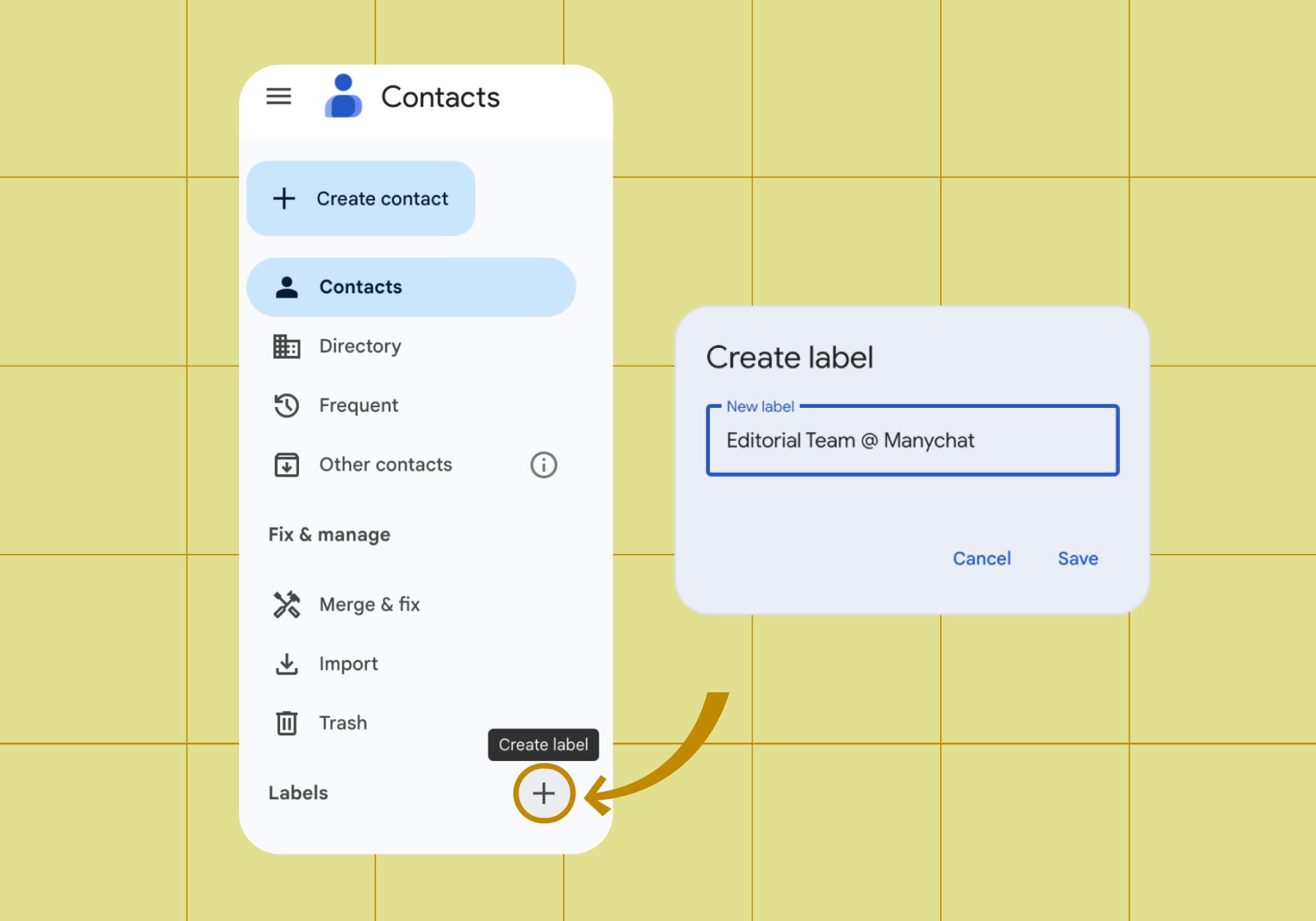The image size is (1316, 921).
Task: Click the plus icon in Create contact
Action: (284, 199)
